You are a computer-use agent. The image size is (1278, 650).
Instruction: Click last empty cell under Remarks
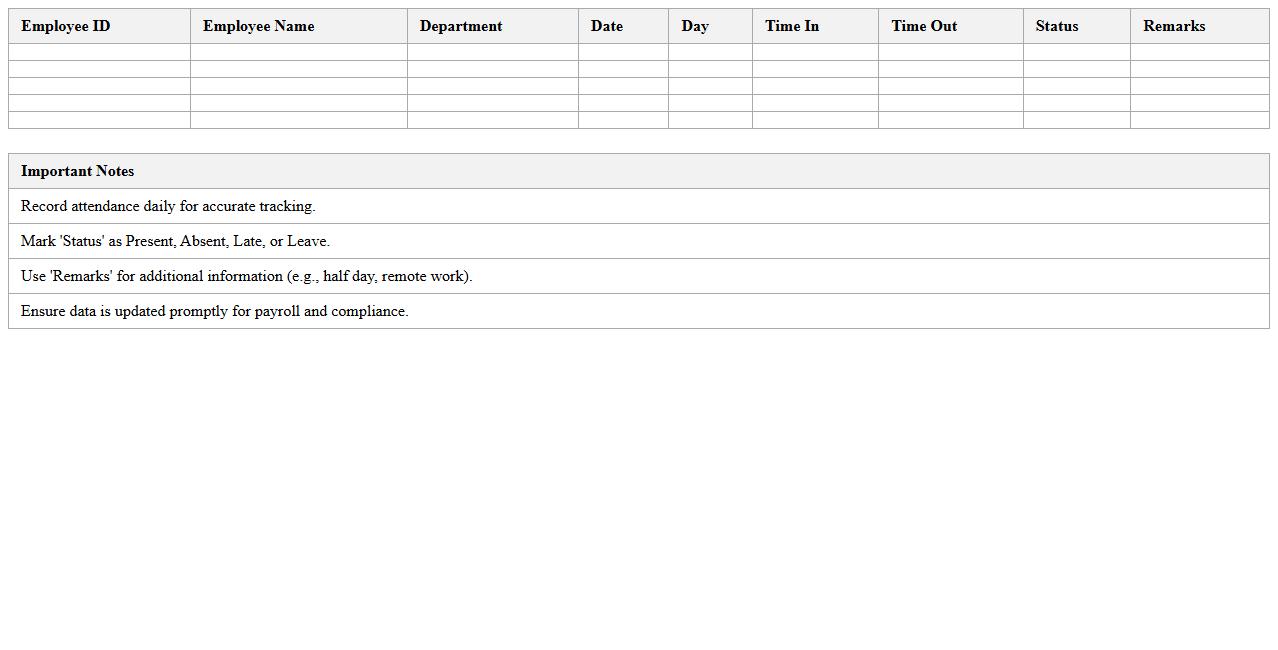1199,120
